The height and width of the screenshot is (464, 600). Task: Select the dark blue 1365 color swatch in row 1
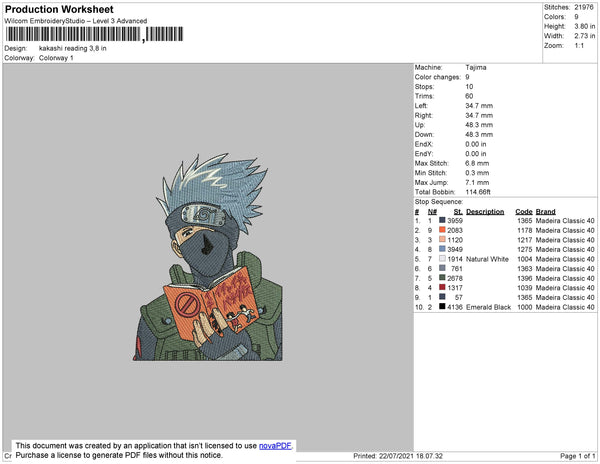coord(442,220)
